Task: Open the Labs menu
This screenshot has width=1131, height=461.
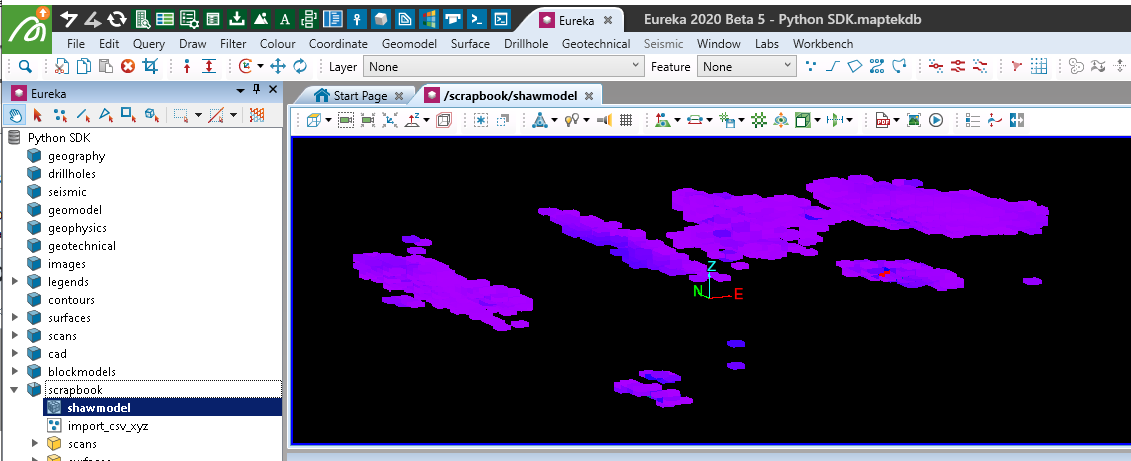Action: click(767, 43)
